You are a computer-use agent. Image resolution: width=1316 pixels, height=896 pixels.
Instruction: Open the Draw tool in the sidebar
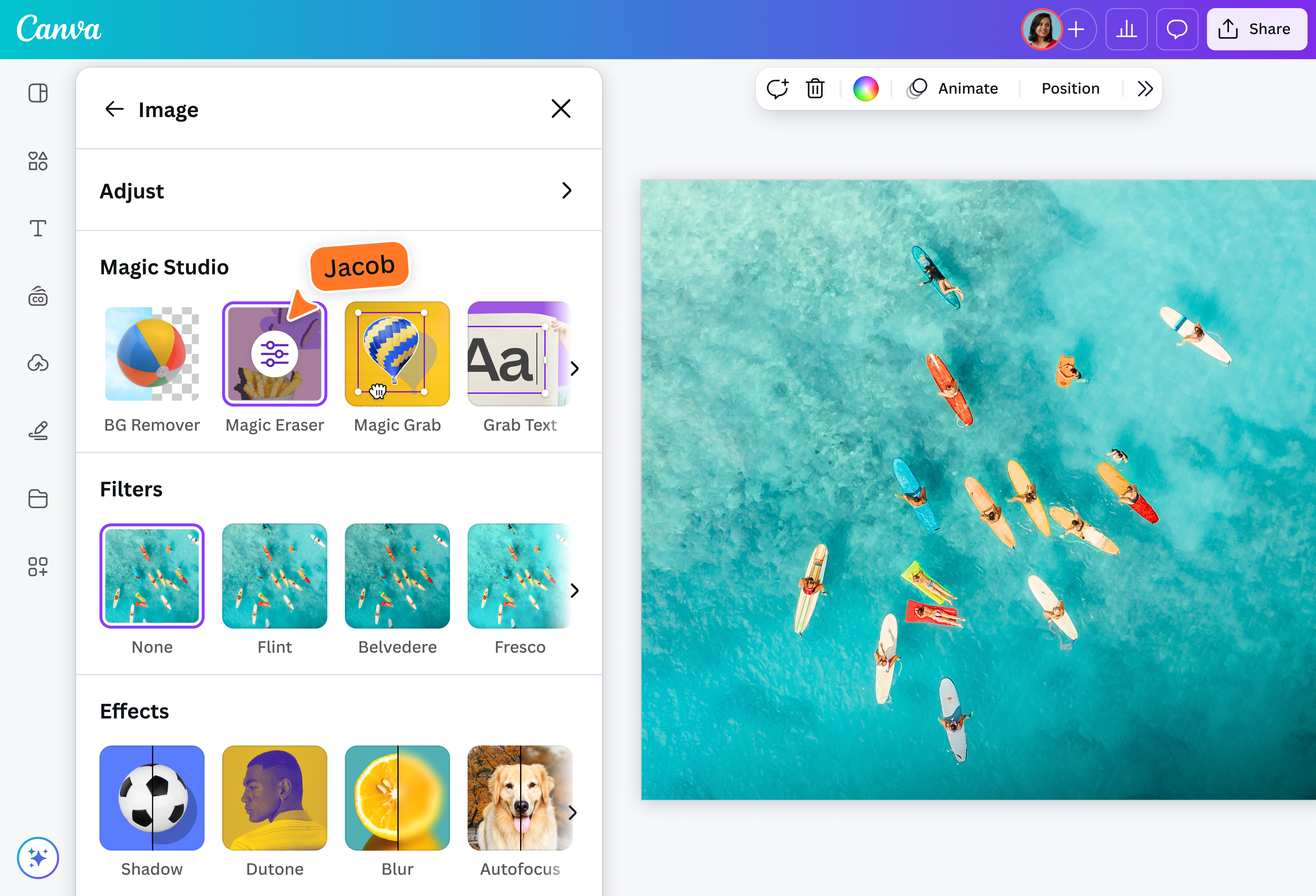pos(38,431)
